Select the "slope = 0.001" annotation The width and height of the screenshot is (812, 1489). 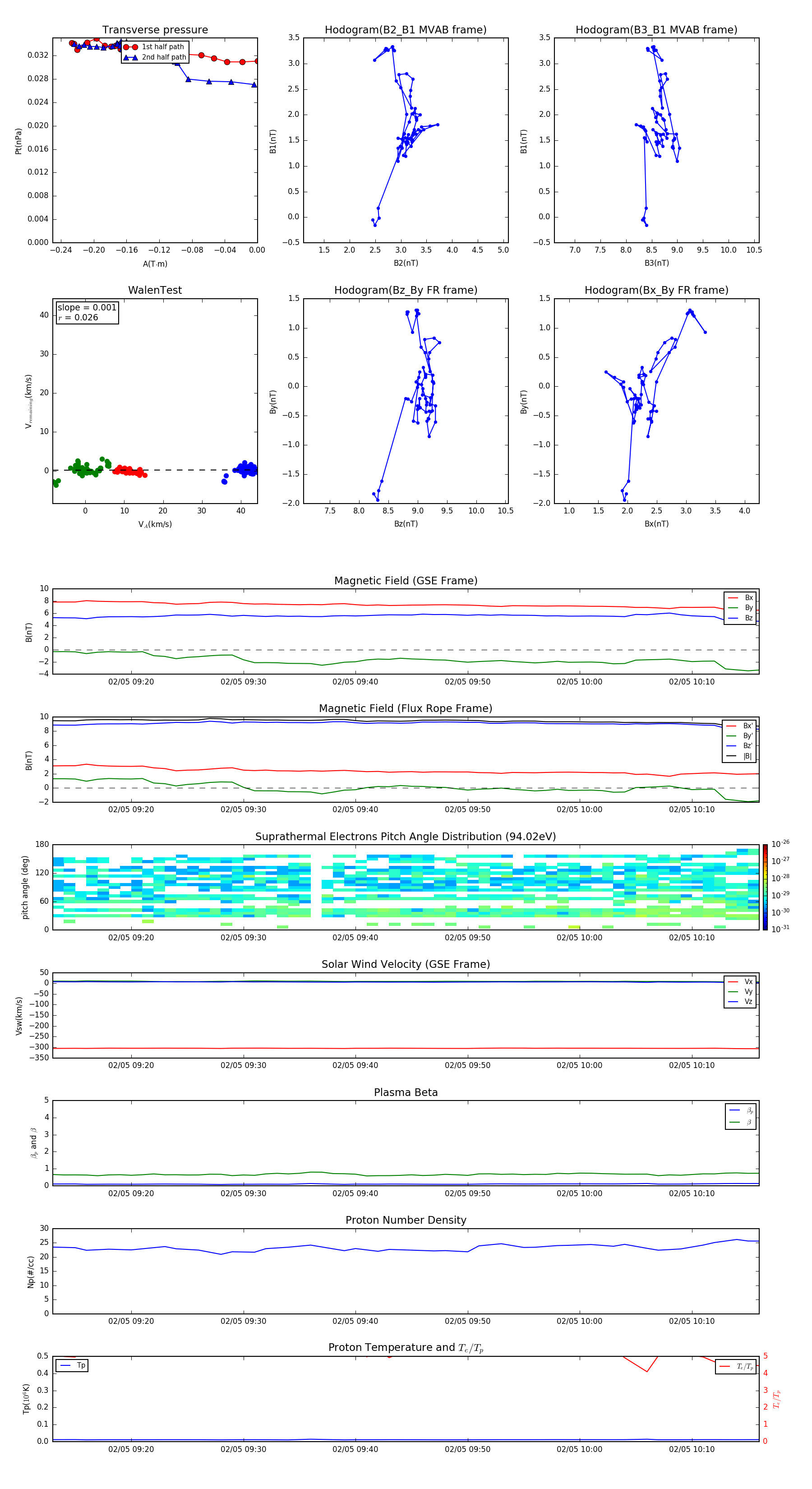[x=87, y=308]
